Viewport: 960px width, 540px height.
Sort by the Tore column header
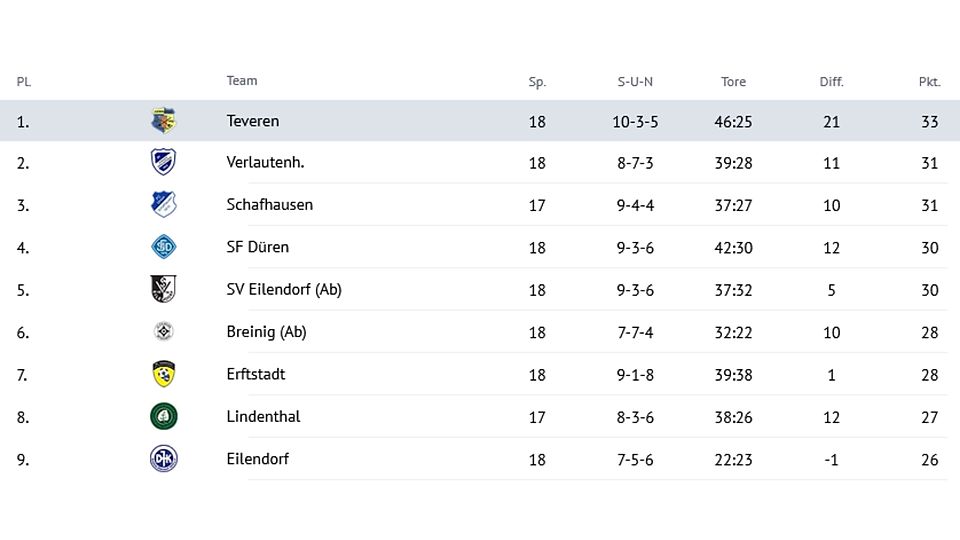(x=733, y=81)
